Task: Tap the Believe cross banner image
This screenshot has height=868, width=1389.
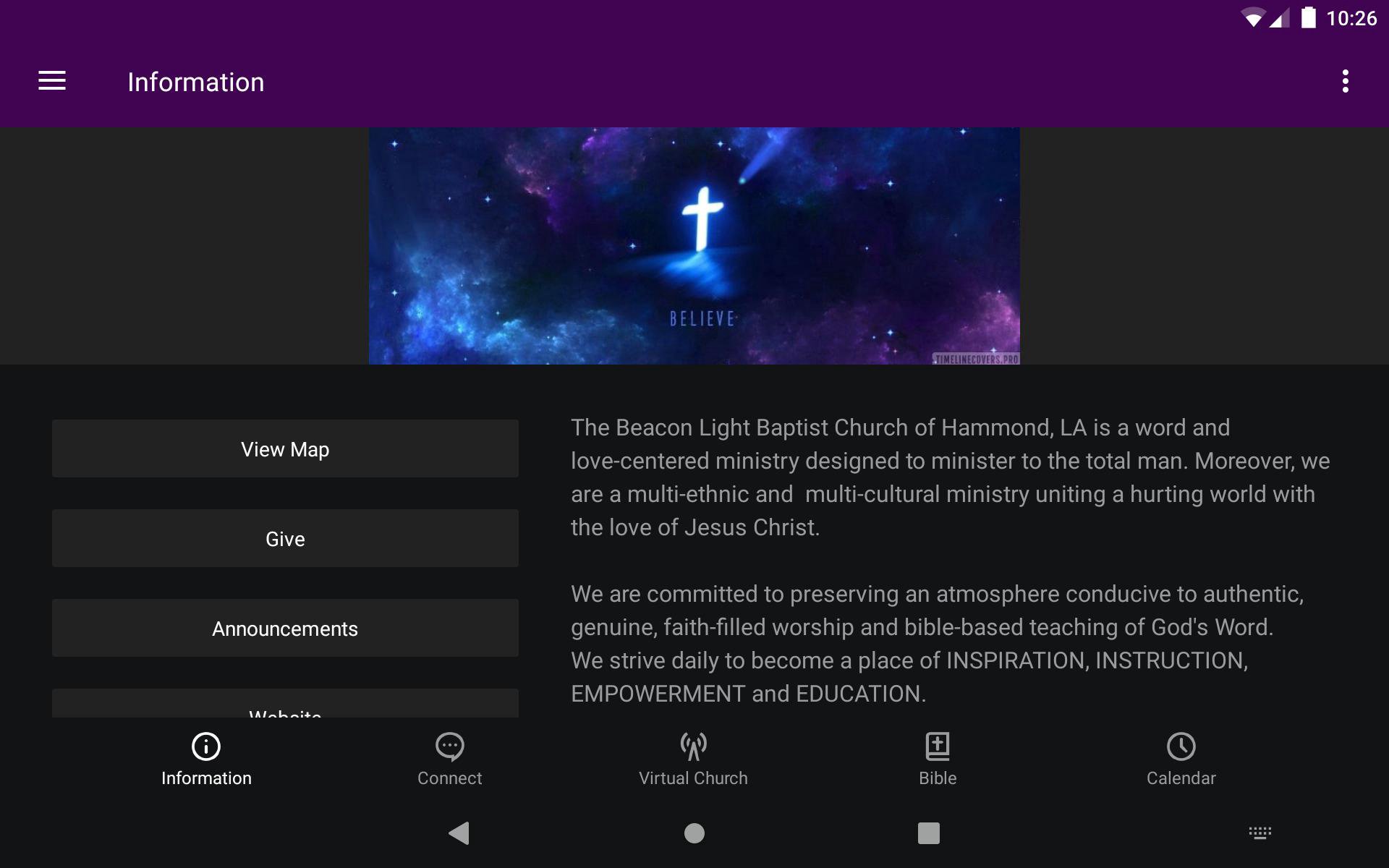Action: pyautogui.click(x=694, y=246)
